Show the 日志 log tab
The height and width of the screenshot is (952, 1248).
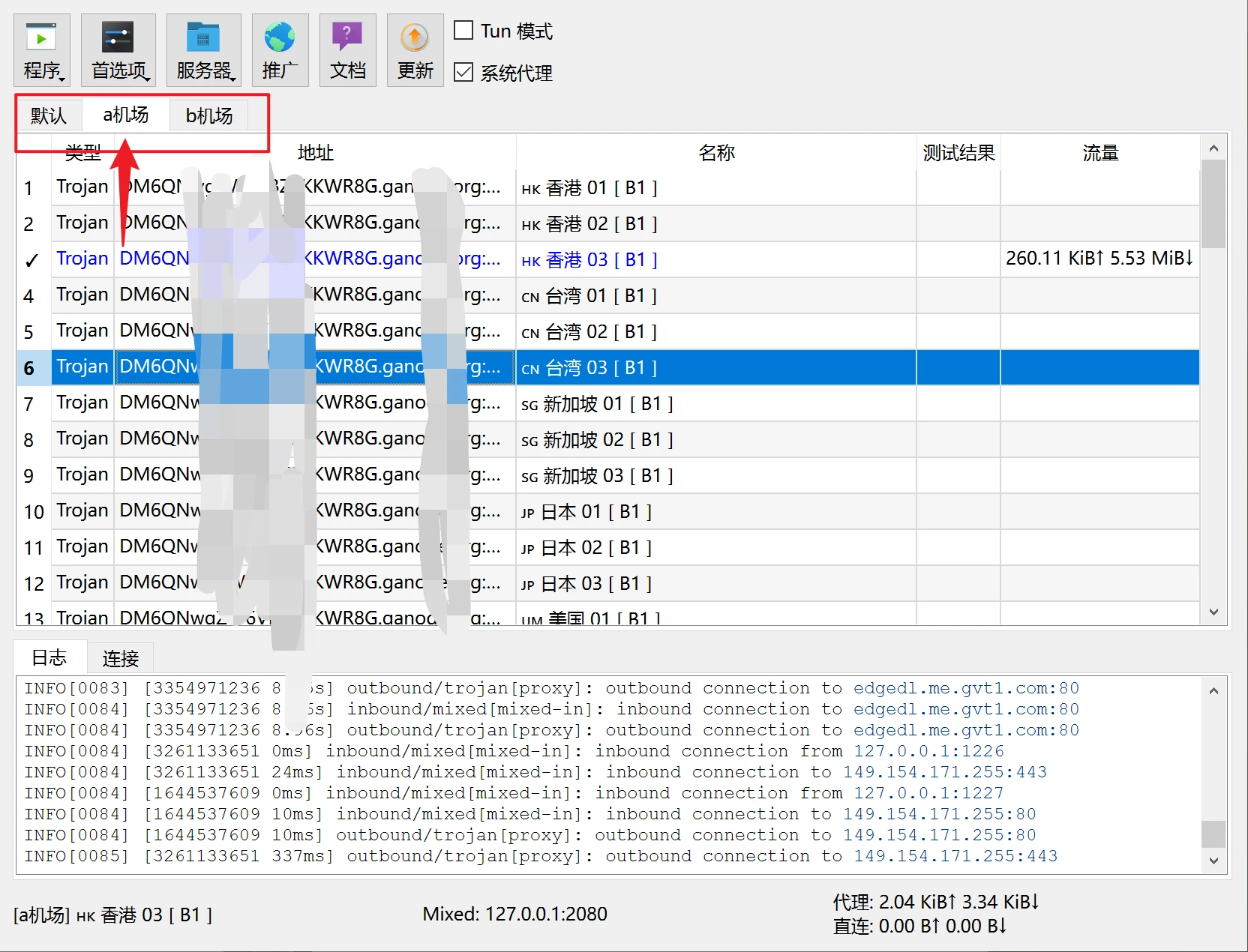pos(49,658)
